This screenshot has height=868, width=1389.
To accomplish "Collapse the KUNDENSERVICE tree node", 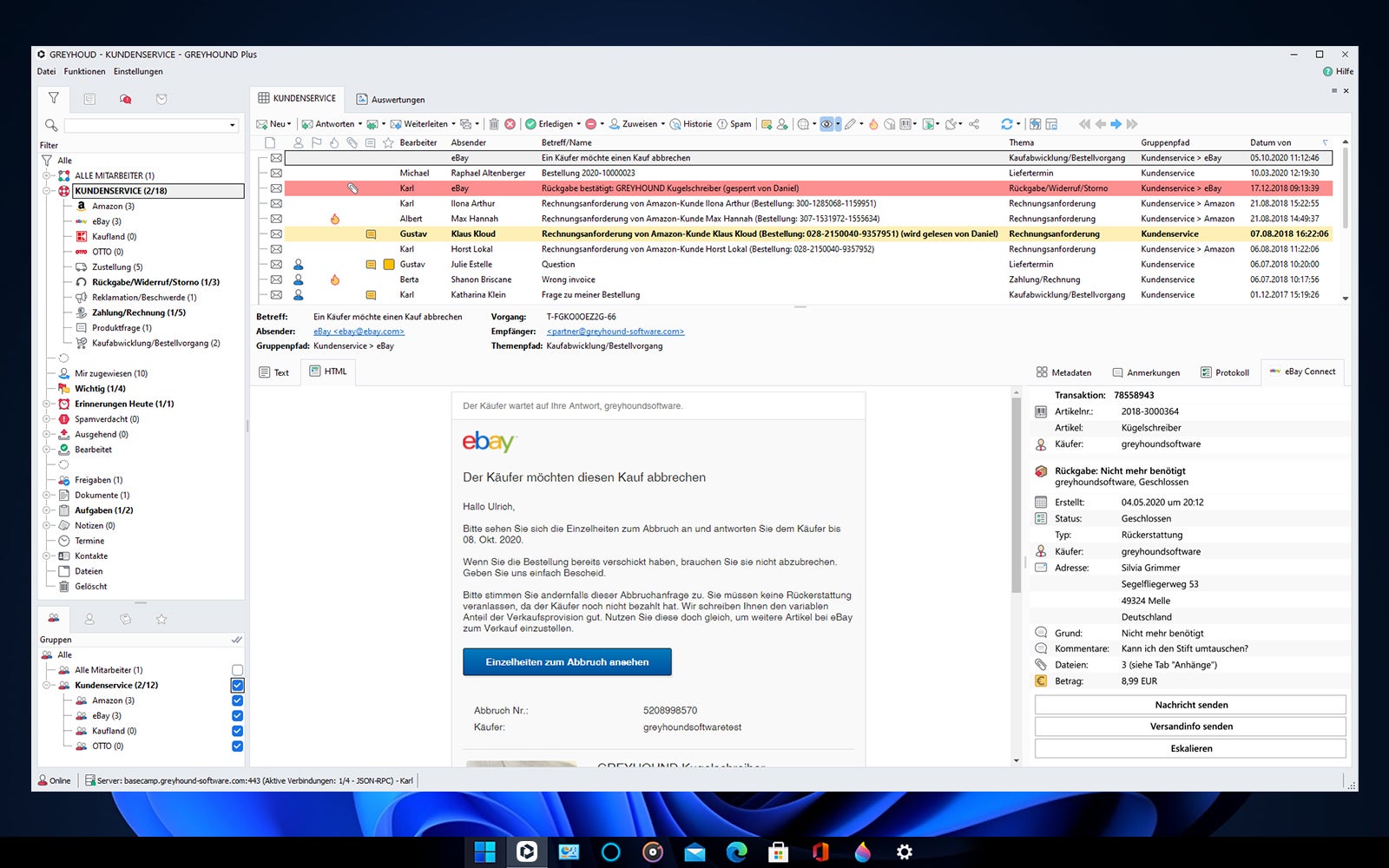I will (47, 191).
